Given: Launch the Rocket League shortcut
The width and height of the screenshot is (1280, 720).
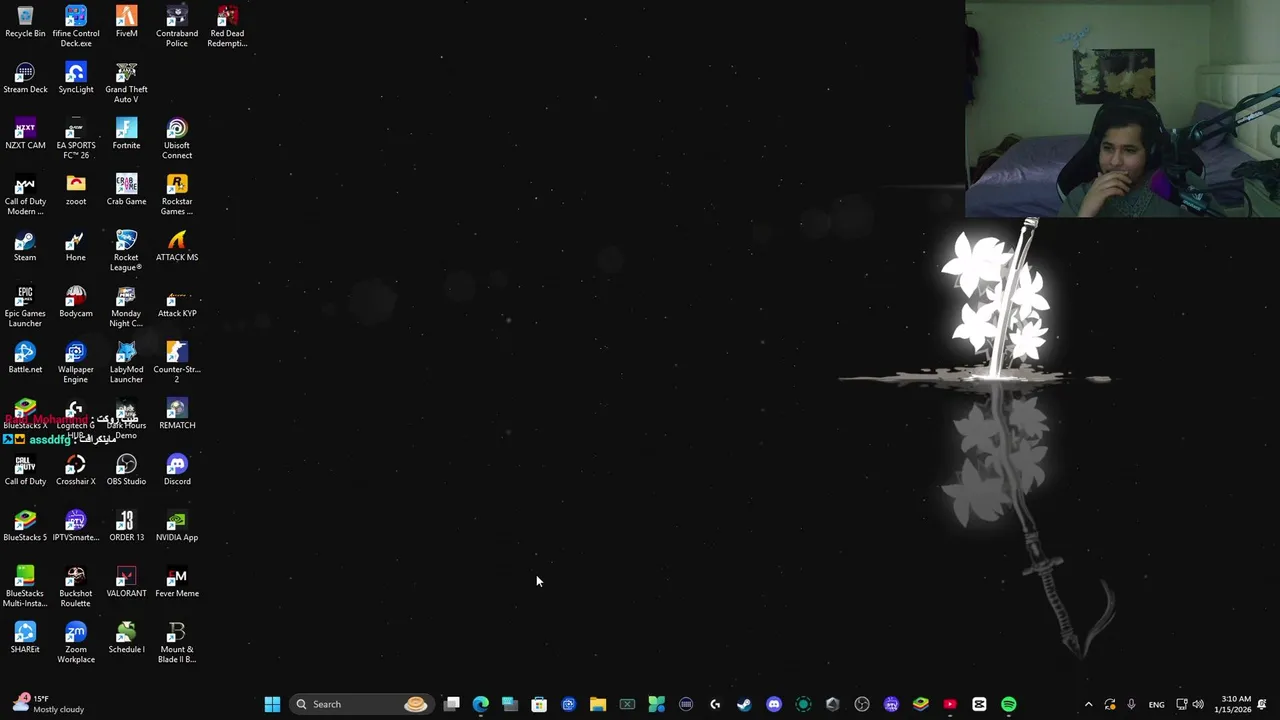Looking at the screenshot, I should coord(126,251).
